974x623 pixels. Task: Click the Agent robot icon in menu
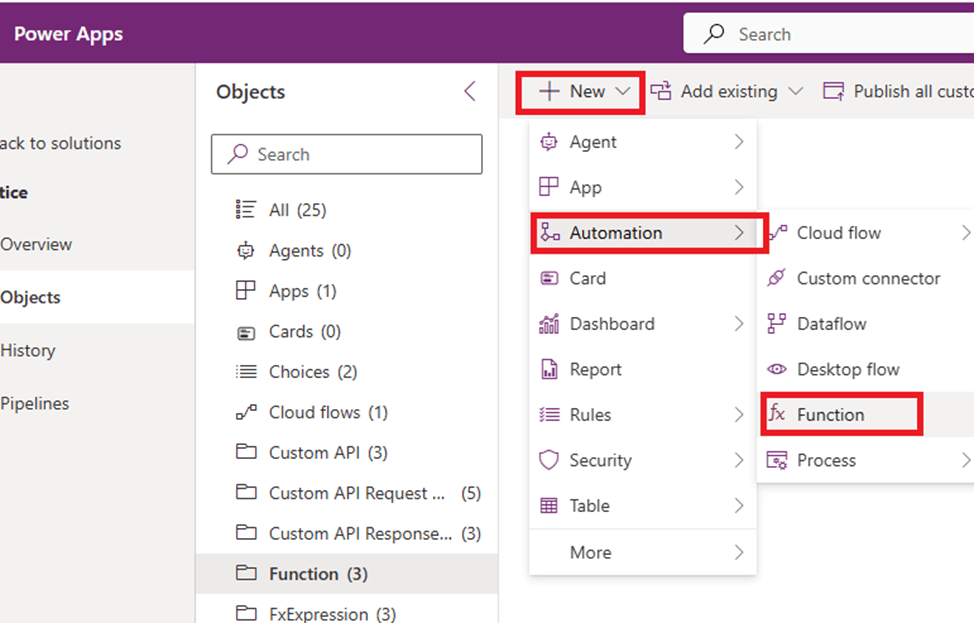(549, 142)
